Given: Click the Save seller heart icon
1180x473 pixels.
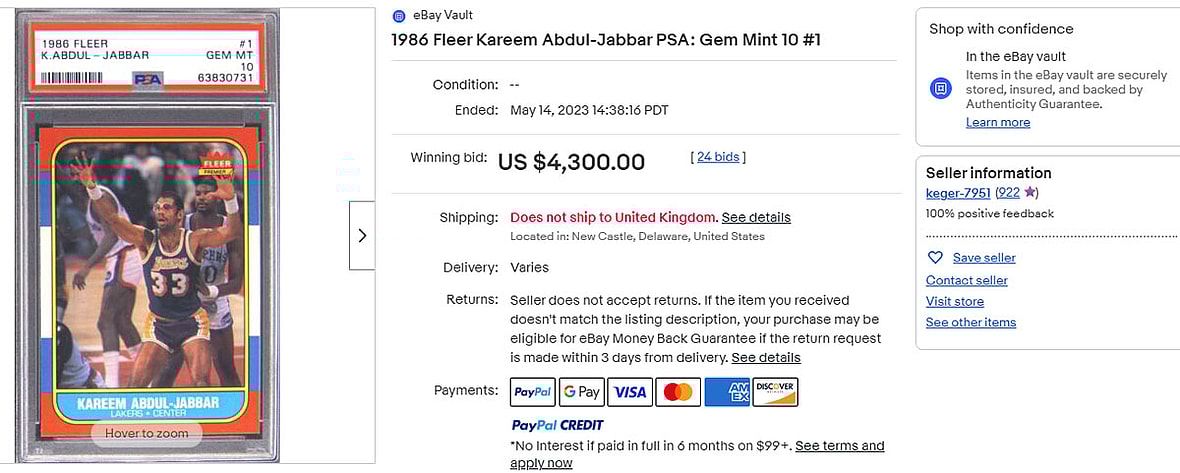Looking at the screenshot, I should (x=935, y=257).
